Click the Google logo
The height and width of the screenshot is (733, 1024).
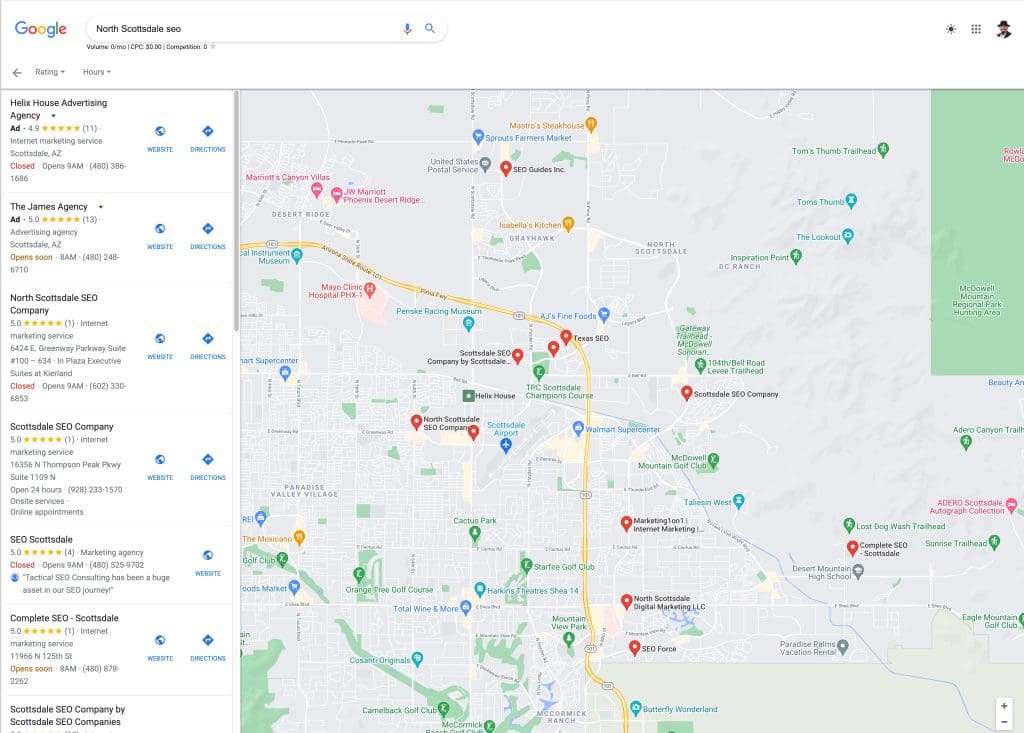coord(40,29)
